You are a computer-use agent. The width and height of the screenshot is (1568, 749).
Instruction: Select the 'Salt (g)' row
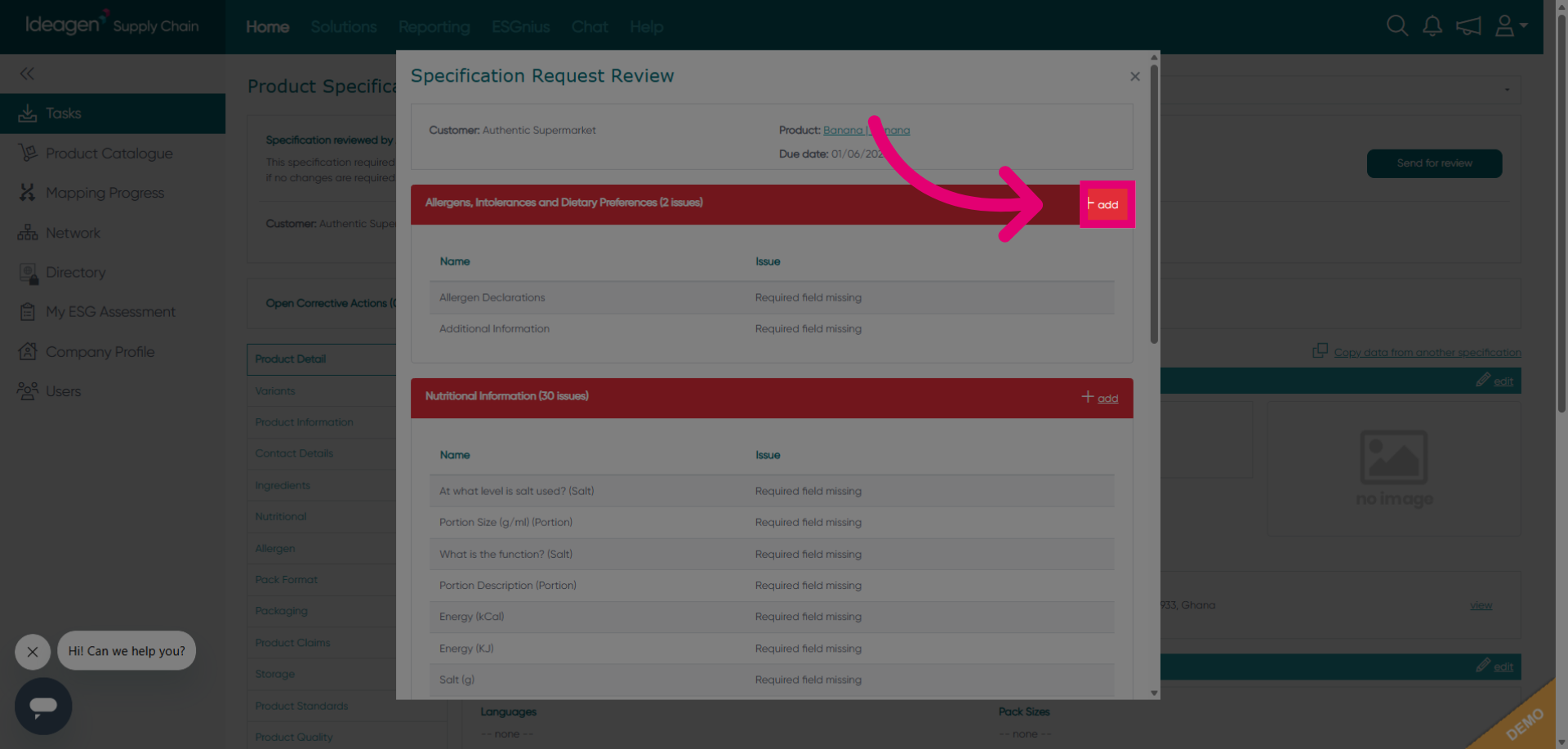point(772,680)
